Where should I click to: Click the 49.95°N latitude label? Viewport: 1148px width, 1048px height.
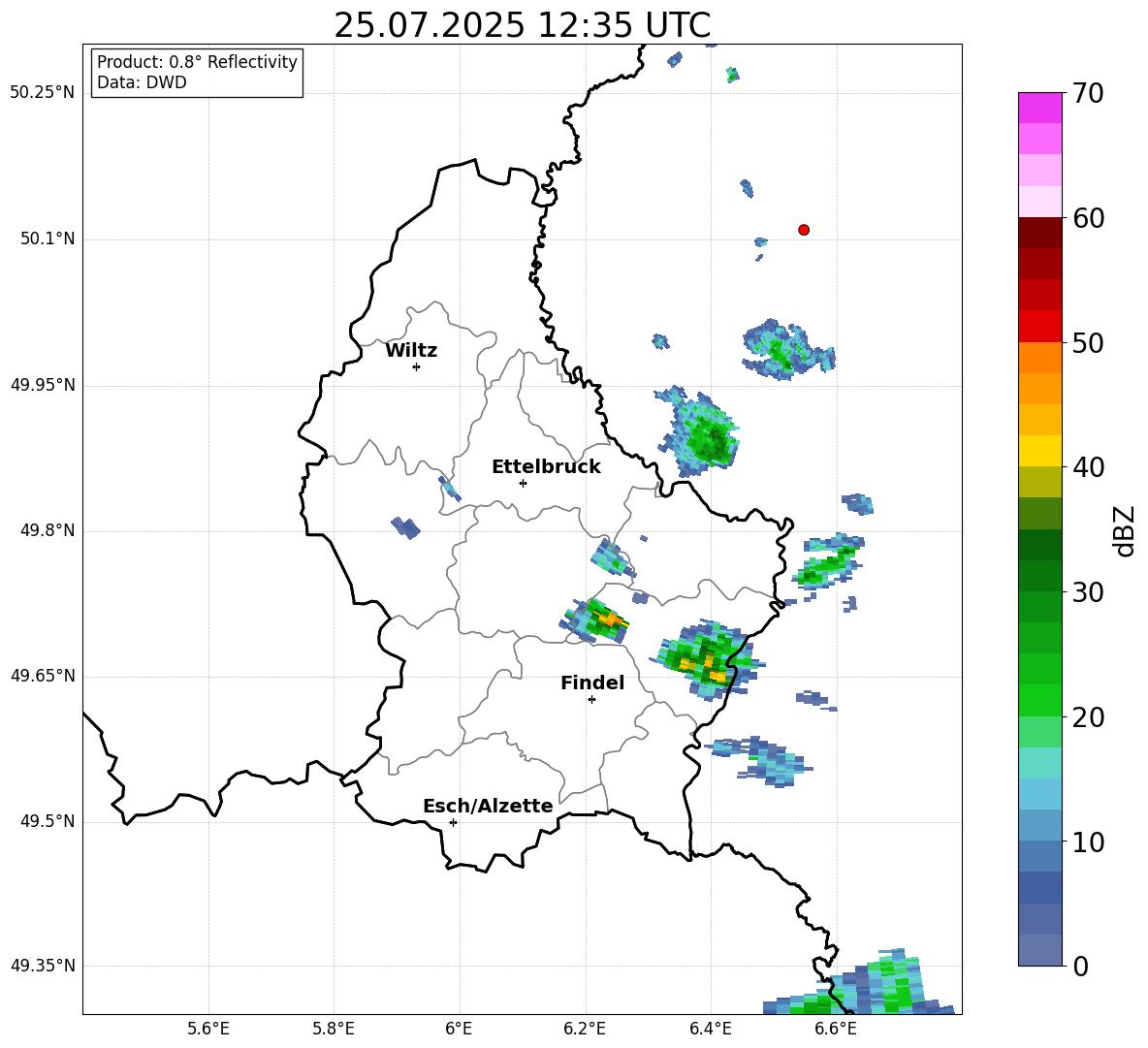43,385
